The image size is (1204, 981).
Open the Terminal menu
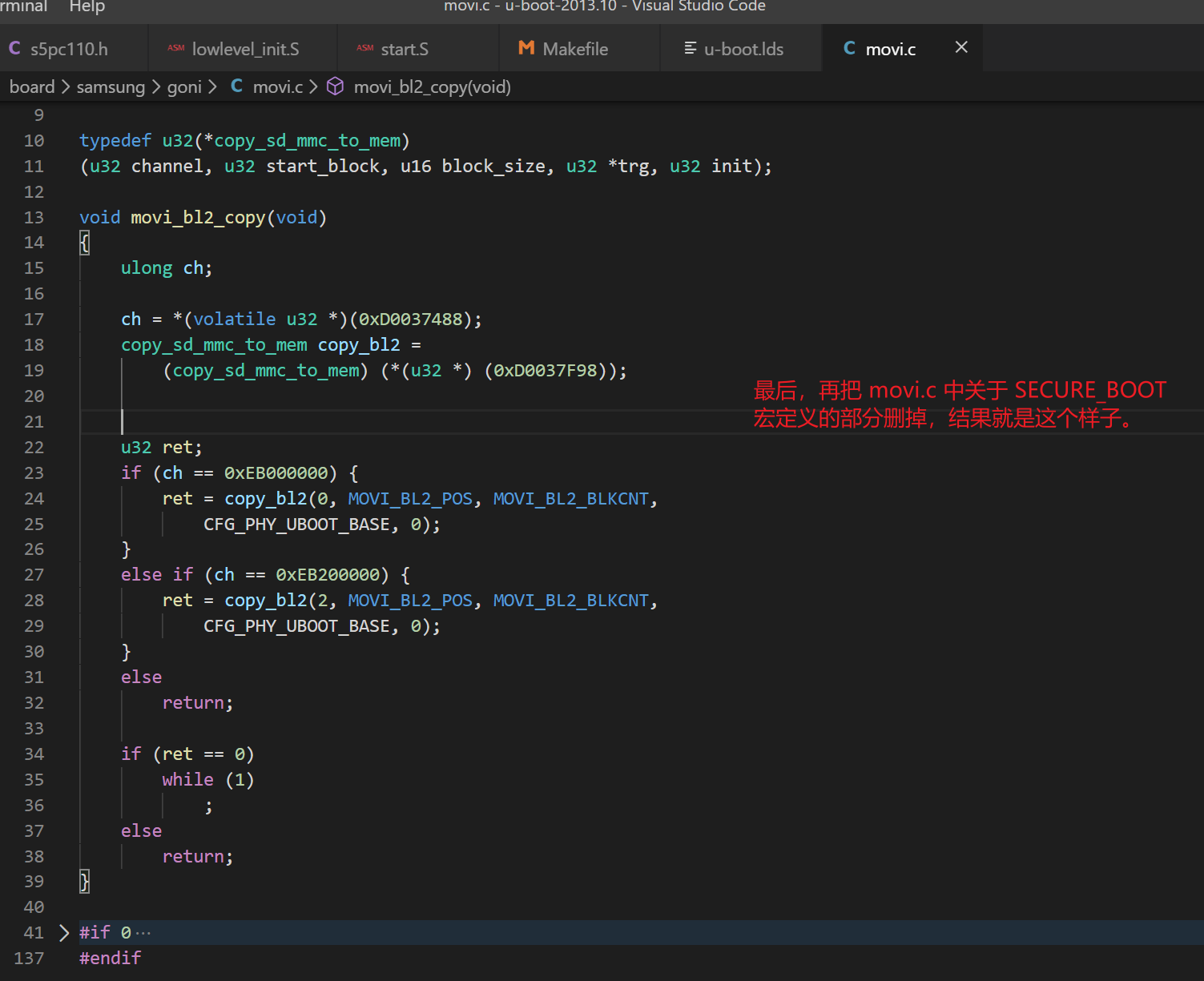[x=23, y=6]
